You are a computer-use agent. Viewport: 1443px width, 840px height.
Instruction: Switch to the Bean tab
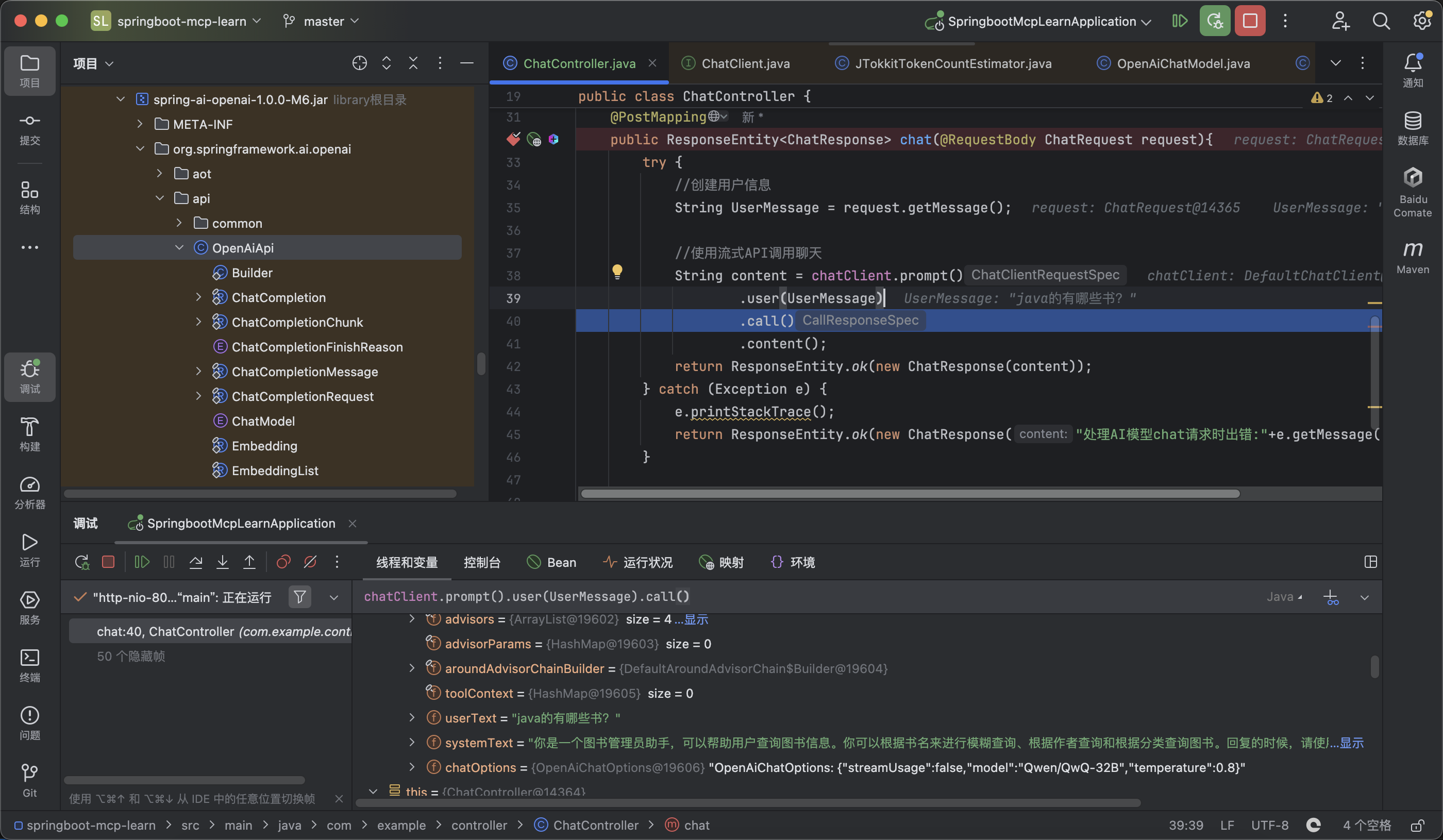[552, 562]
